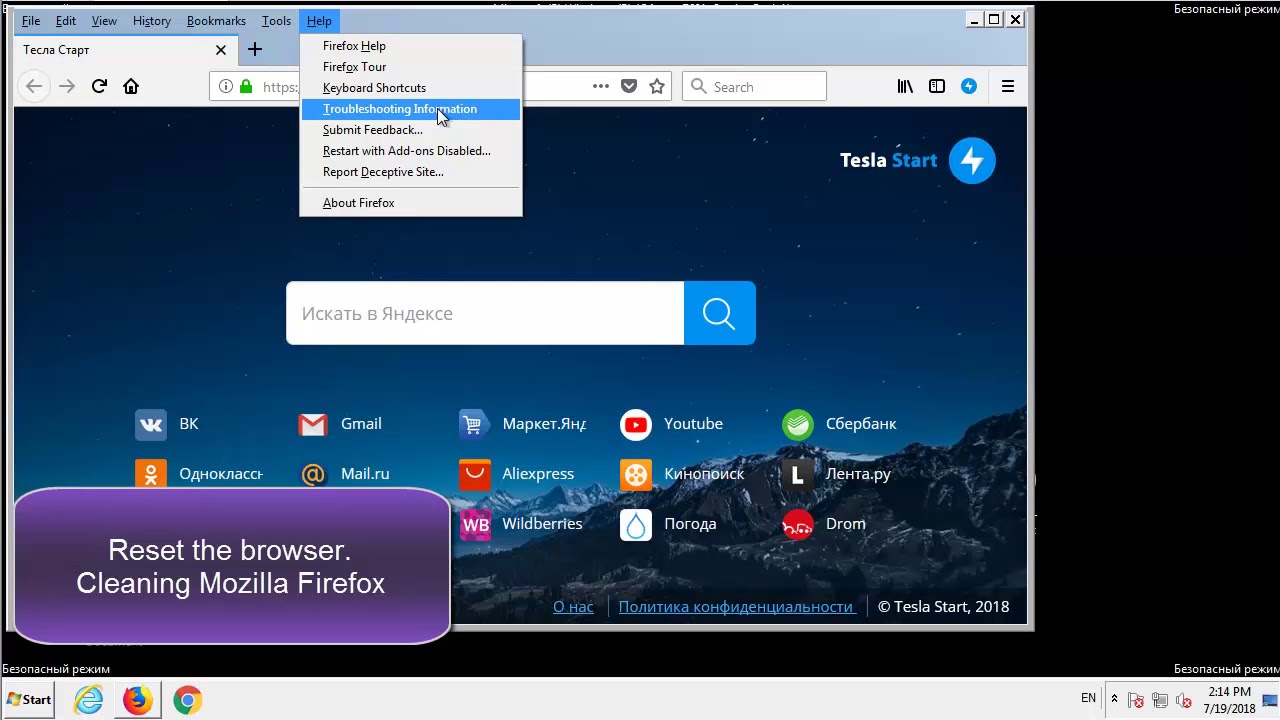Open the History menu

coord(152,20)
